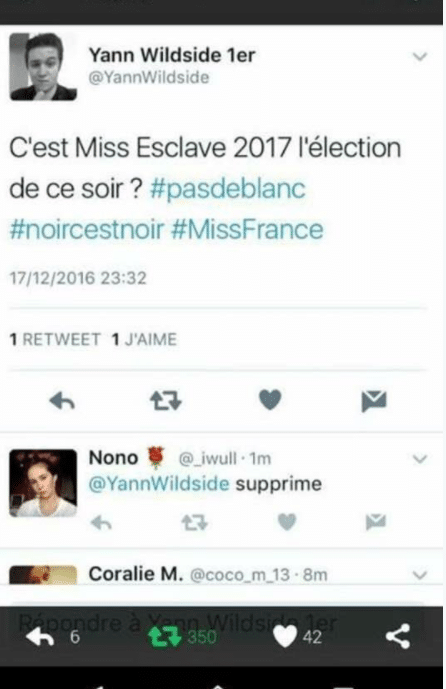The height and width of the screenshot is (689, 446).
Task: Open the #pasdeblanc hashtag
Action: [228, 189]
